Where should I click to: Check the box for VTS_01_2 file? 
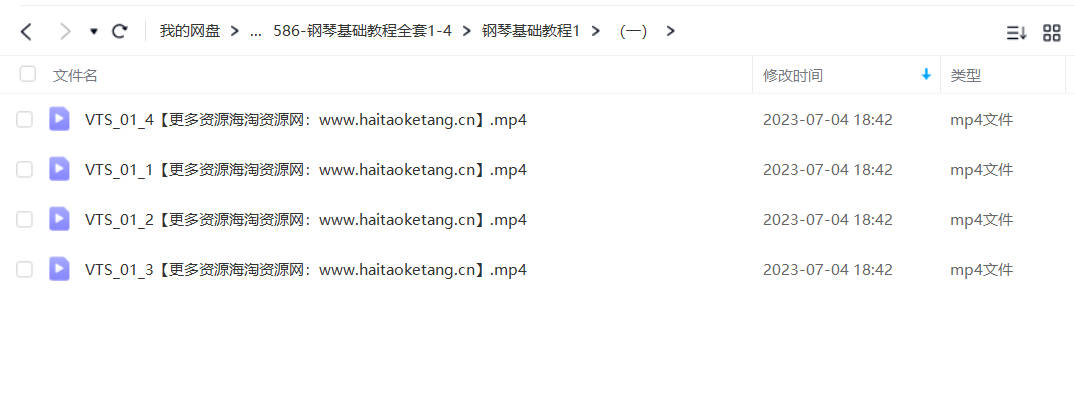(25, 219)
